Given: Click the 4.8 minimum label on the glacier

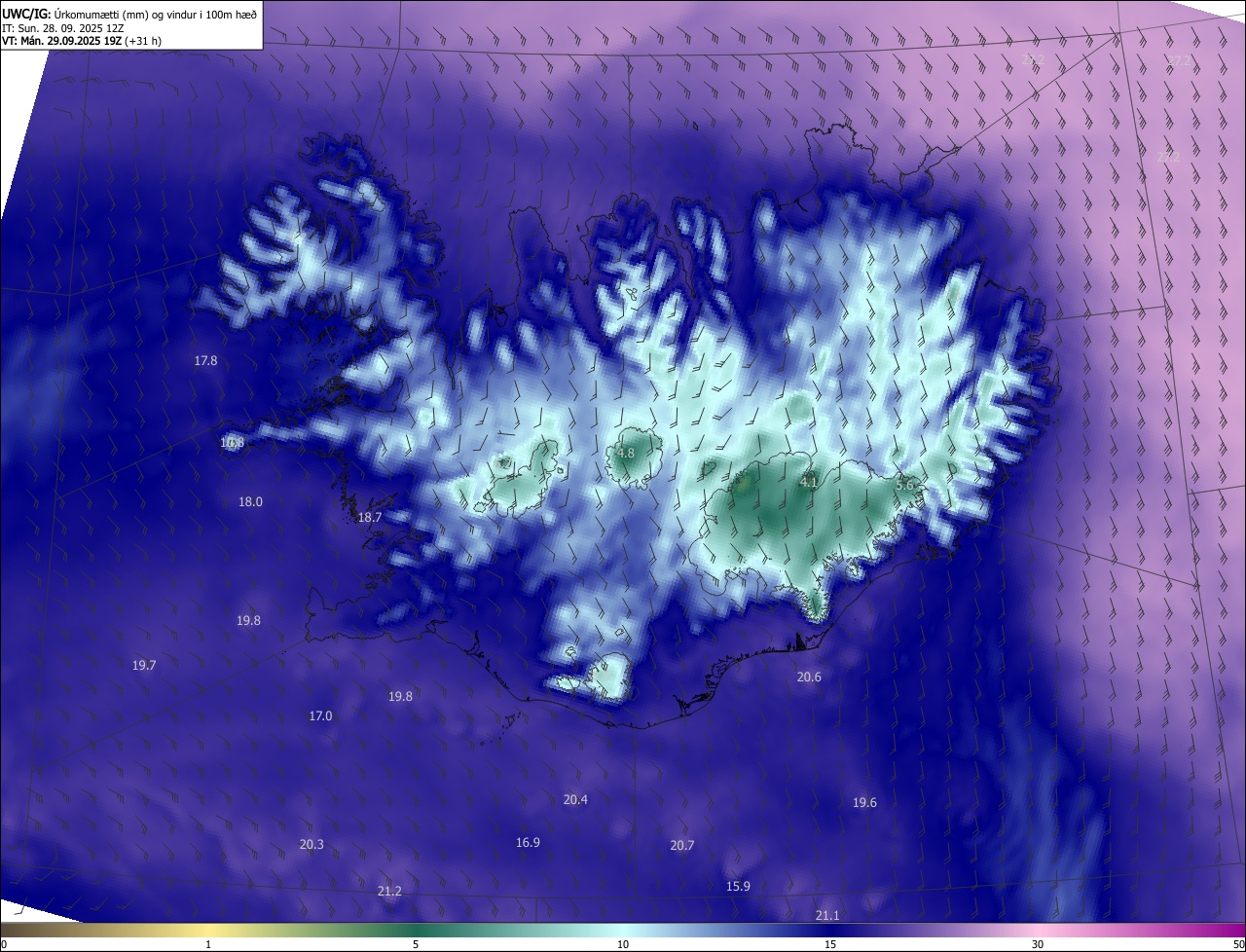Looking at the screenshot, I should [x=626, y=453].
